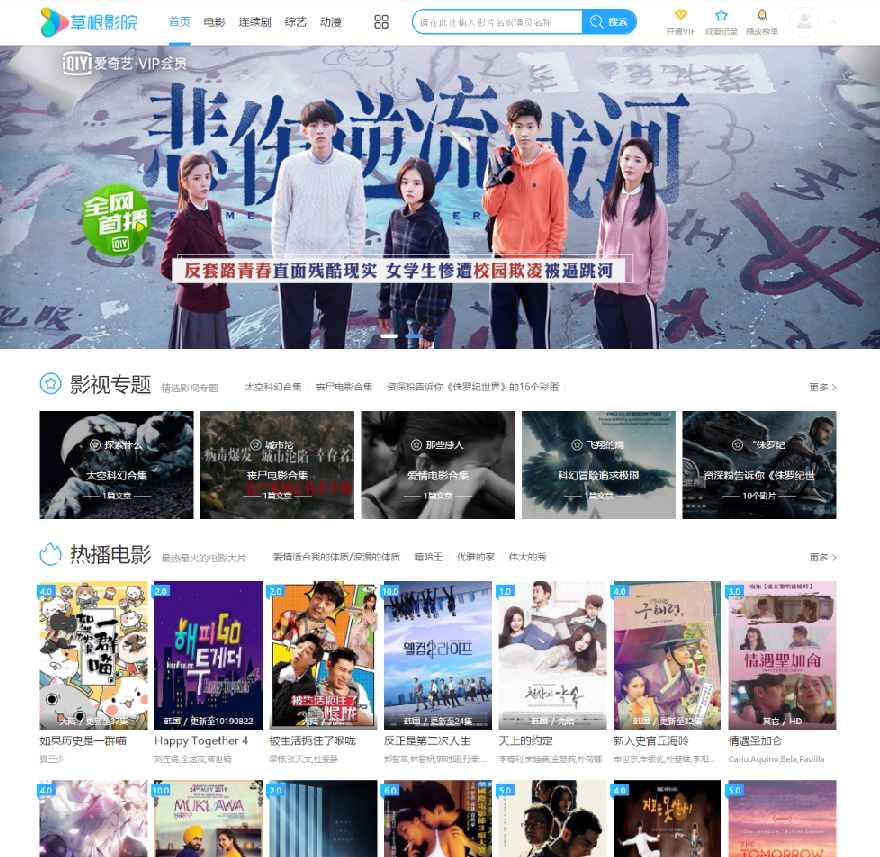Click the 天上的约定 title text
The width and height of the screenshot is (880, 857).
coord(526,741)
